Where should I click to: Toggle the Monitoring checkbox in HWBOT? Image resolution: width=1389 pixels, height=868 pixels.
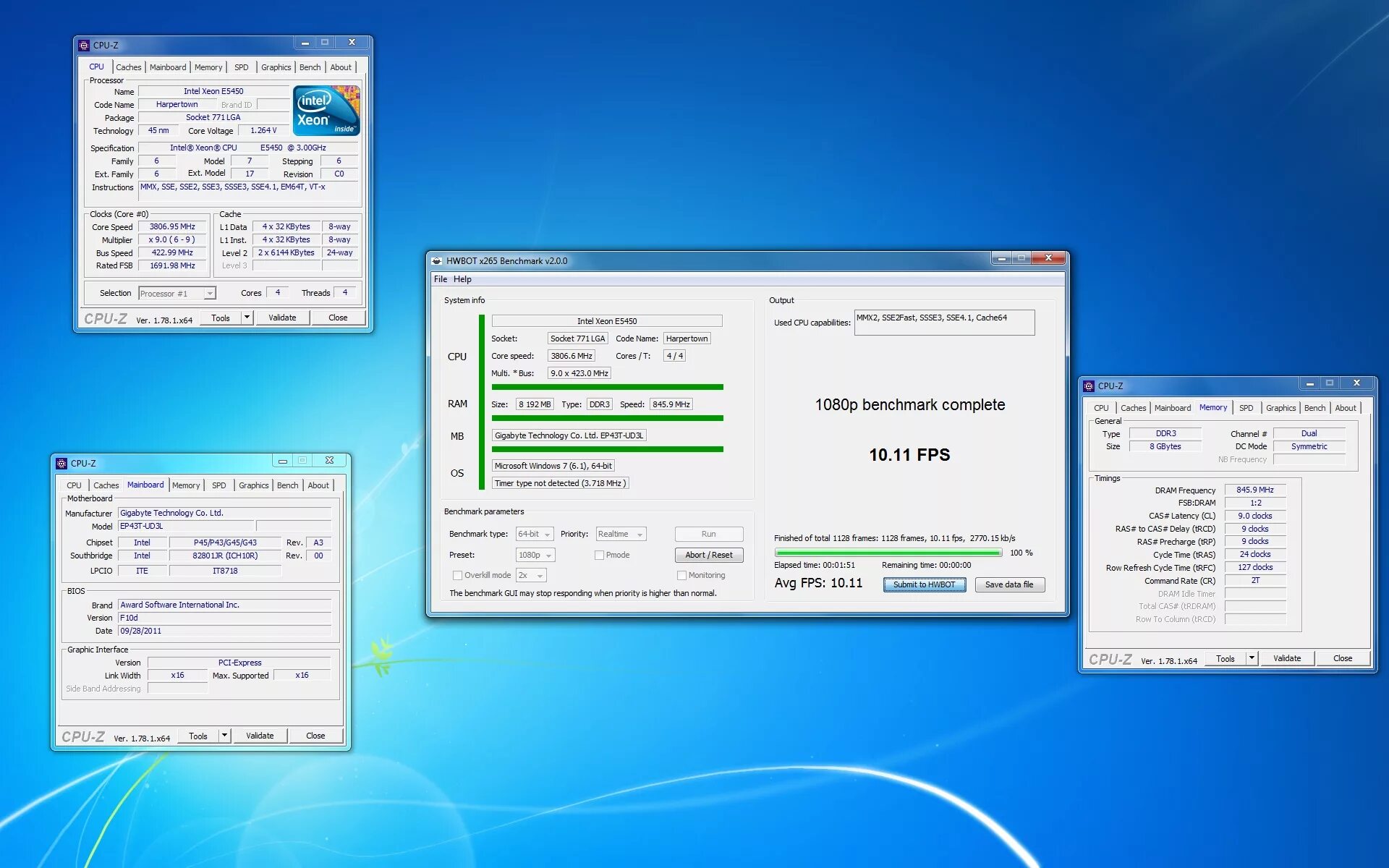679,575
